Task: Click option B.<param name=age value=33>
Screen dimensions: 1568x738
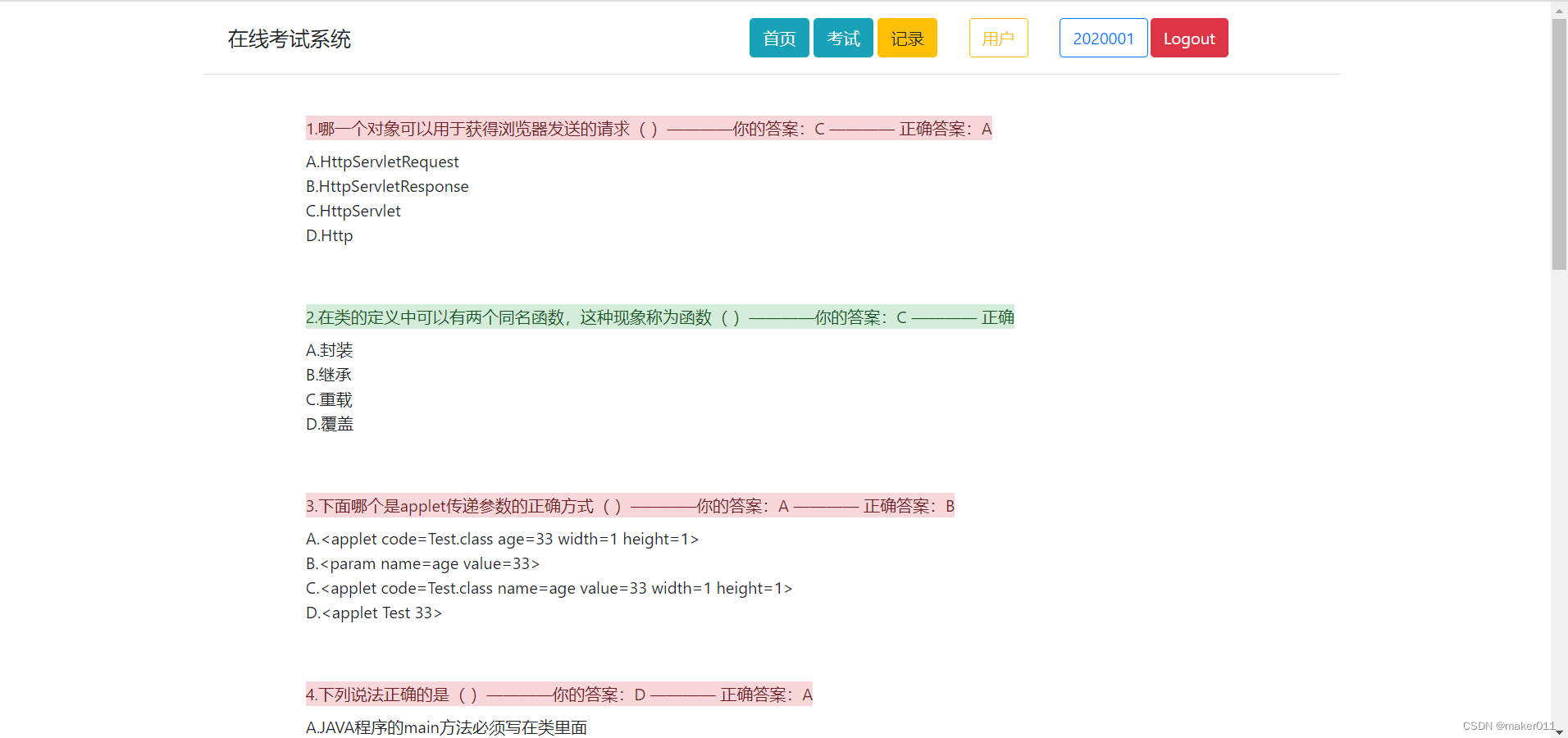Action: click(x=422, y=563)
